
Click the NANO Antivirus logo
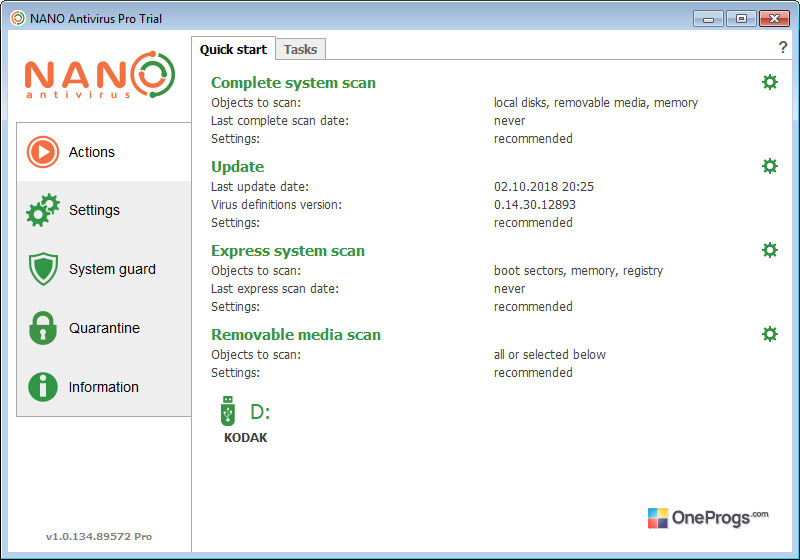100,74
